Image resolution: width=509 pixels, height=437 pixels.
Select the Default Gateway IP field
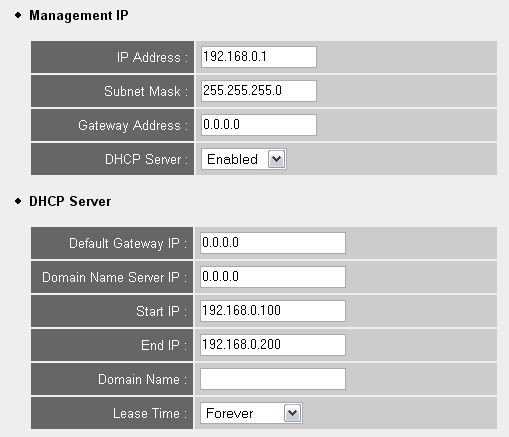(273, 243)
